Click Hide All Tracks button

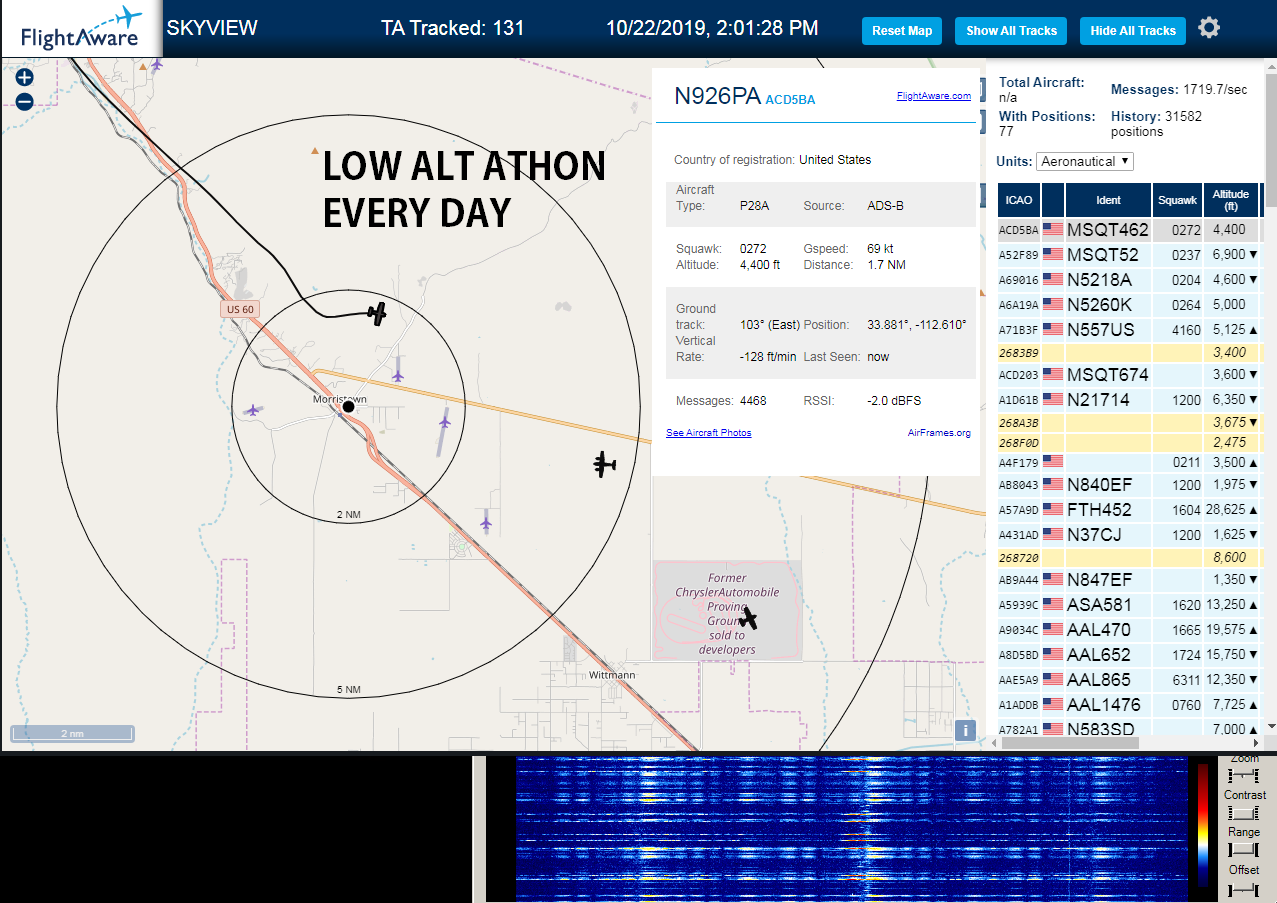(1133, 31)
